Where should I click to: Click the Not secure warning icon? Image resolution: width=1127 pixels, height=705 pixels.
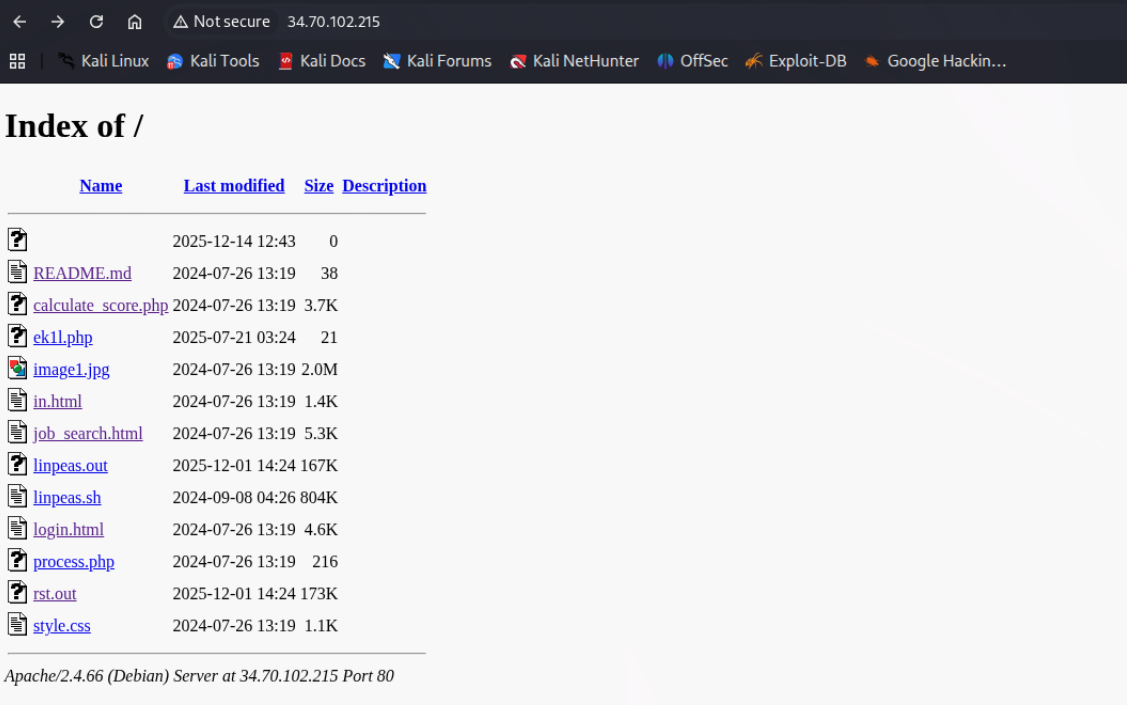(x=180, y=22)
